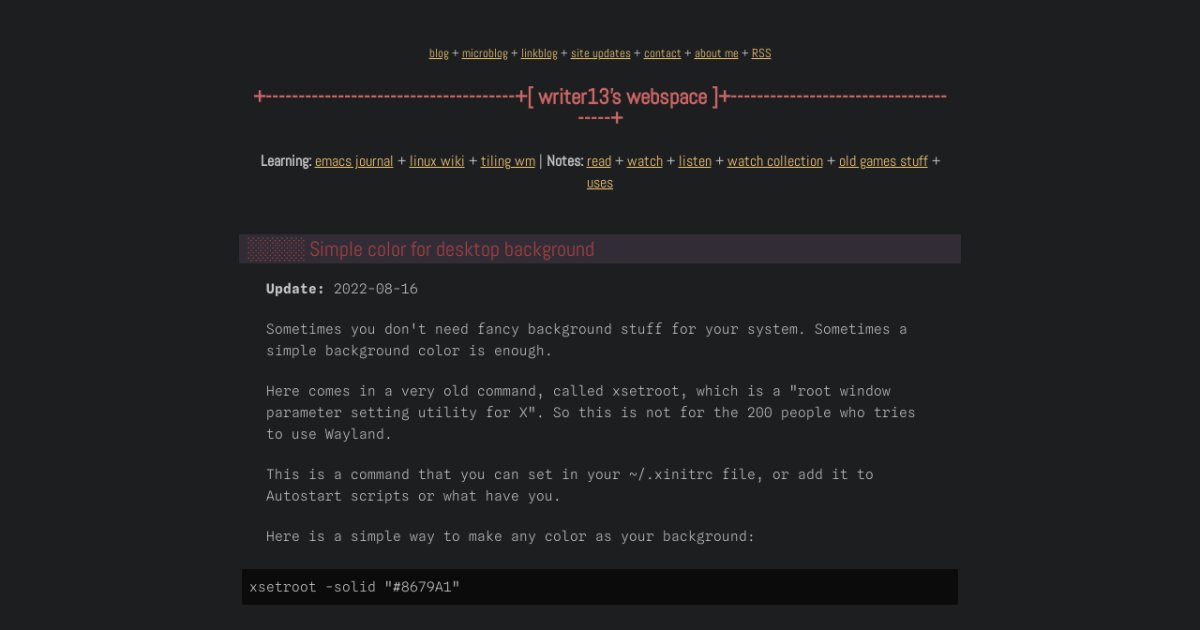The image size is (1200, 630).
Task: Click the contact link
Action: tap(662, 54)
